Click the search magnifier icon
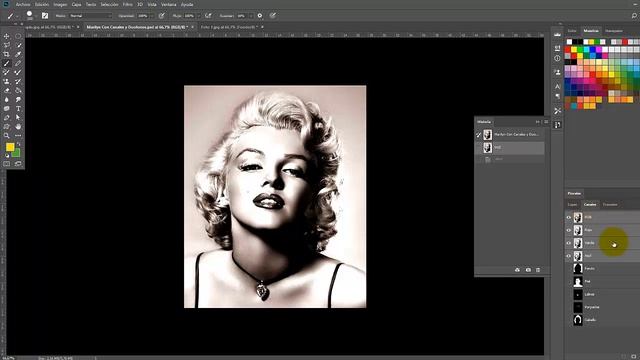The image size is (640, 360). 634,16
